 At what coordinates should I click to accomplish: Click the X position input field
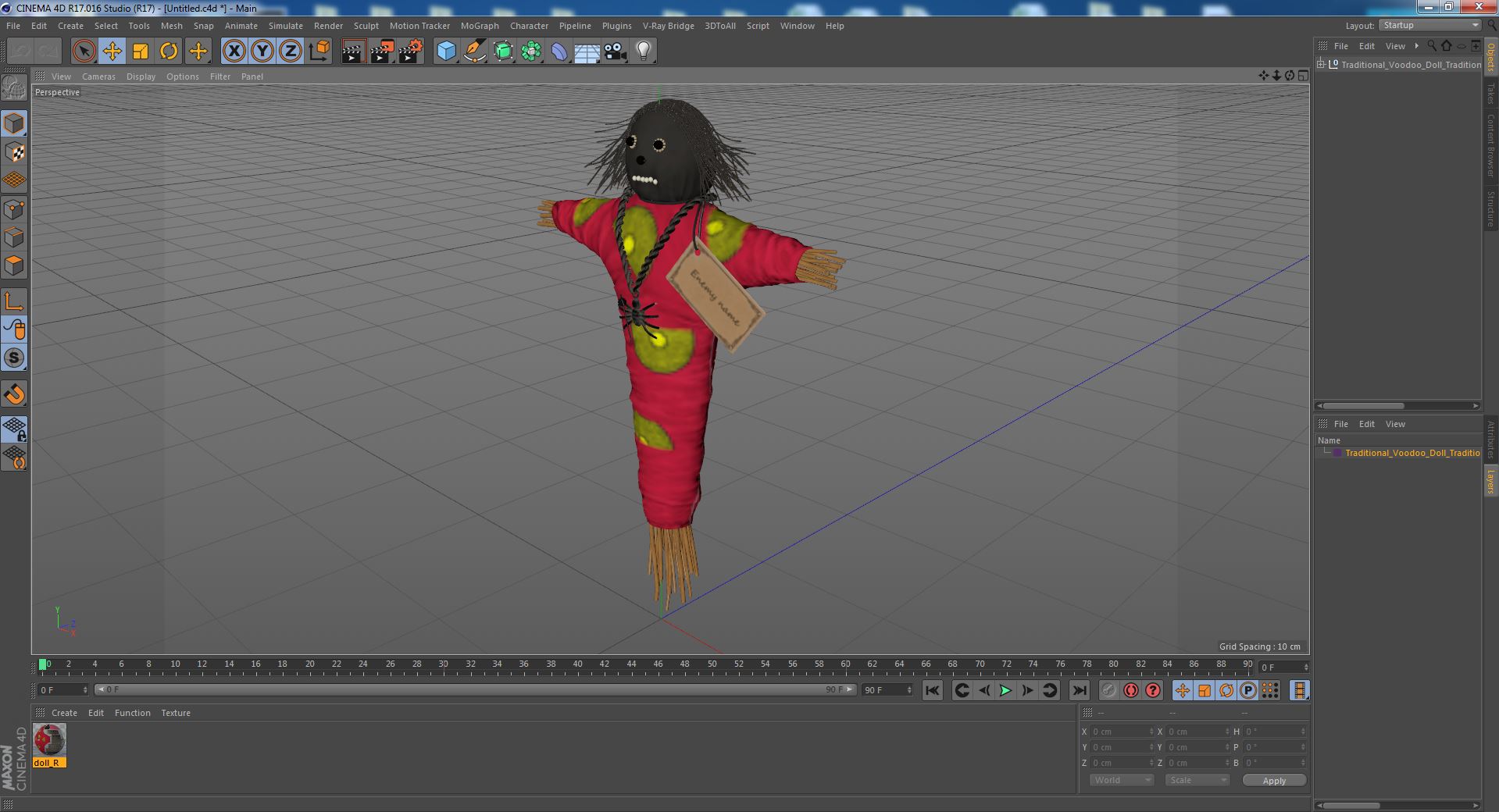(1122, 732)
